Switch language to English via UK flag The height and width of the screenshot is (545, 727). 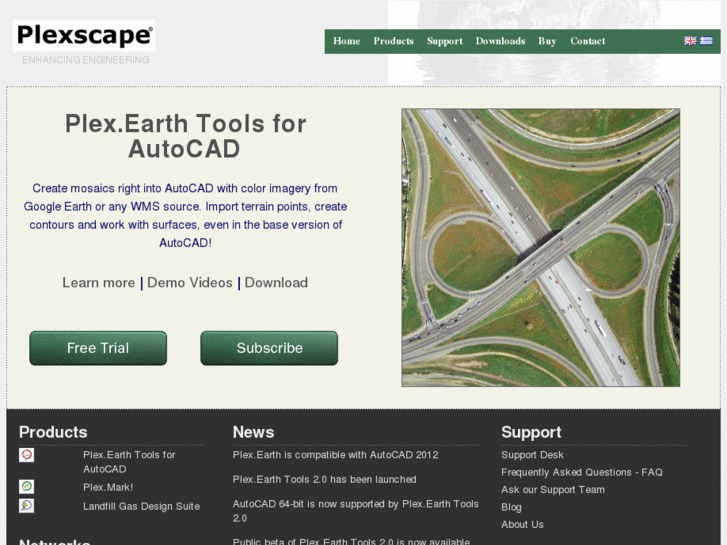tap(690, 41)
